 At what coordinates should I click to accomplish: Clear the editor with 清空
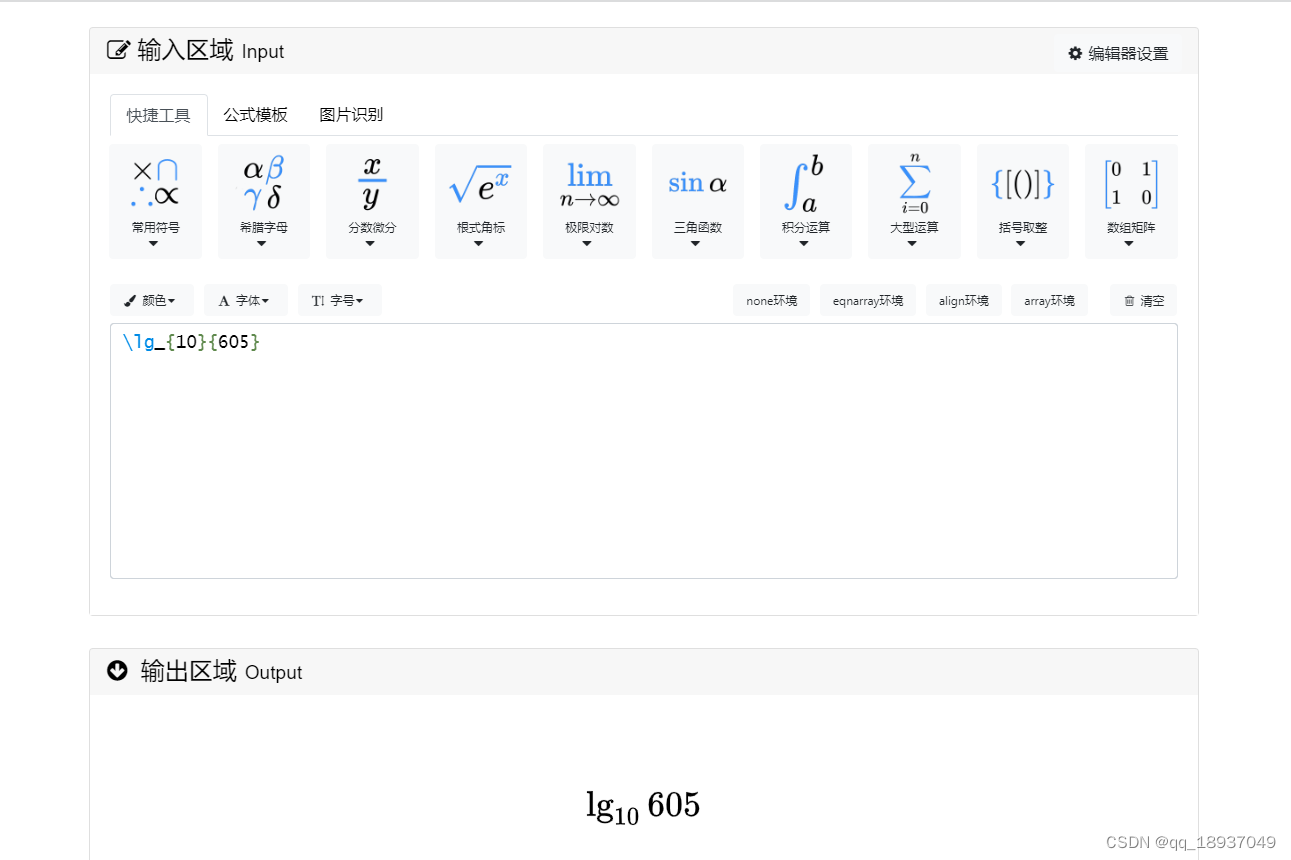tap(1143, 300)
